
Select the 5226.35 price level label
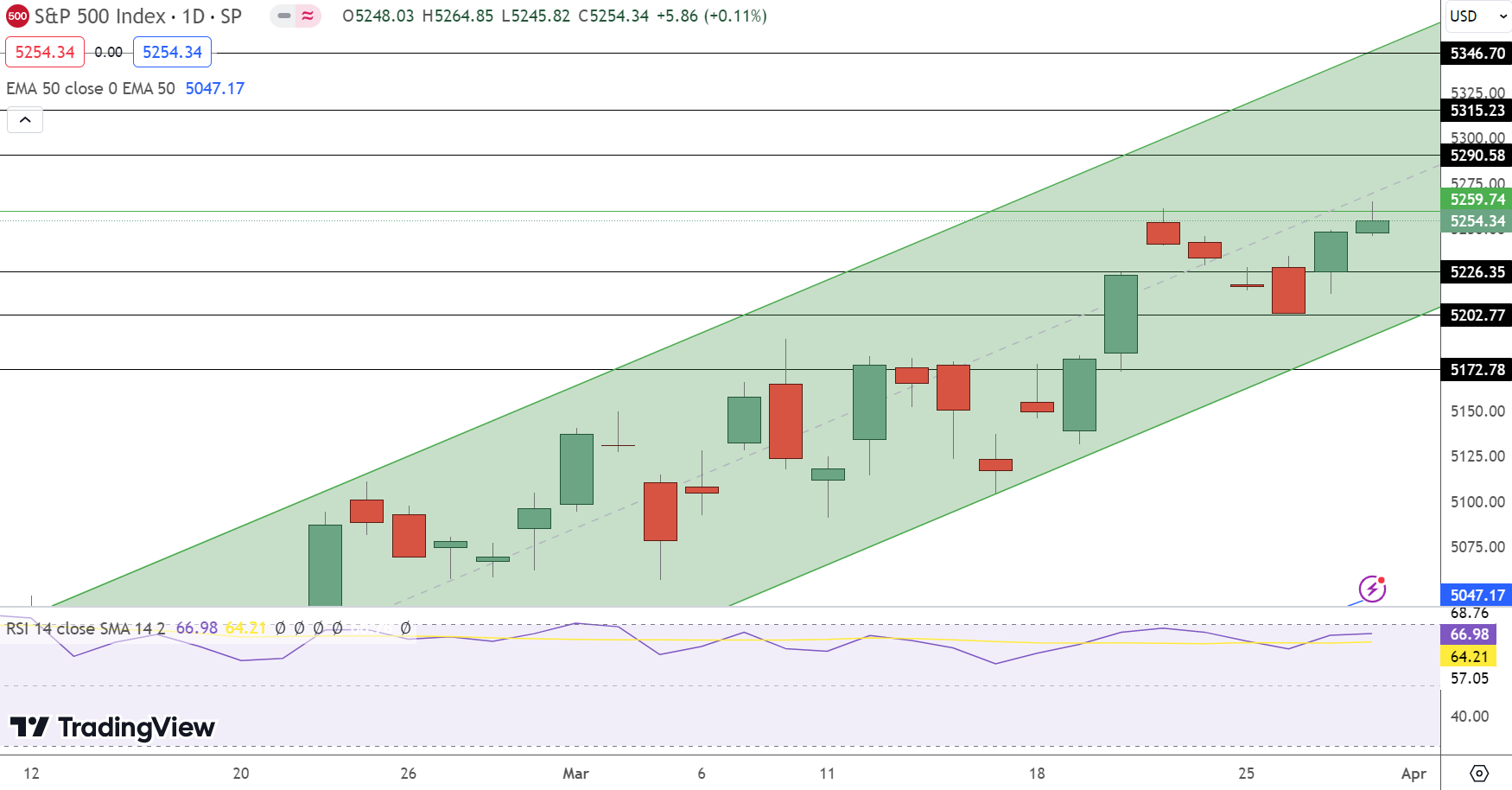point(1477,272)
